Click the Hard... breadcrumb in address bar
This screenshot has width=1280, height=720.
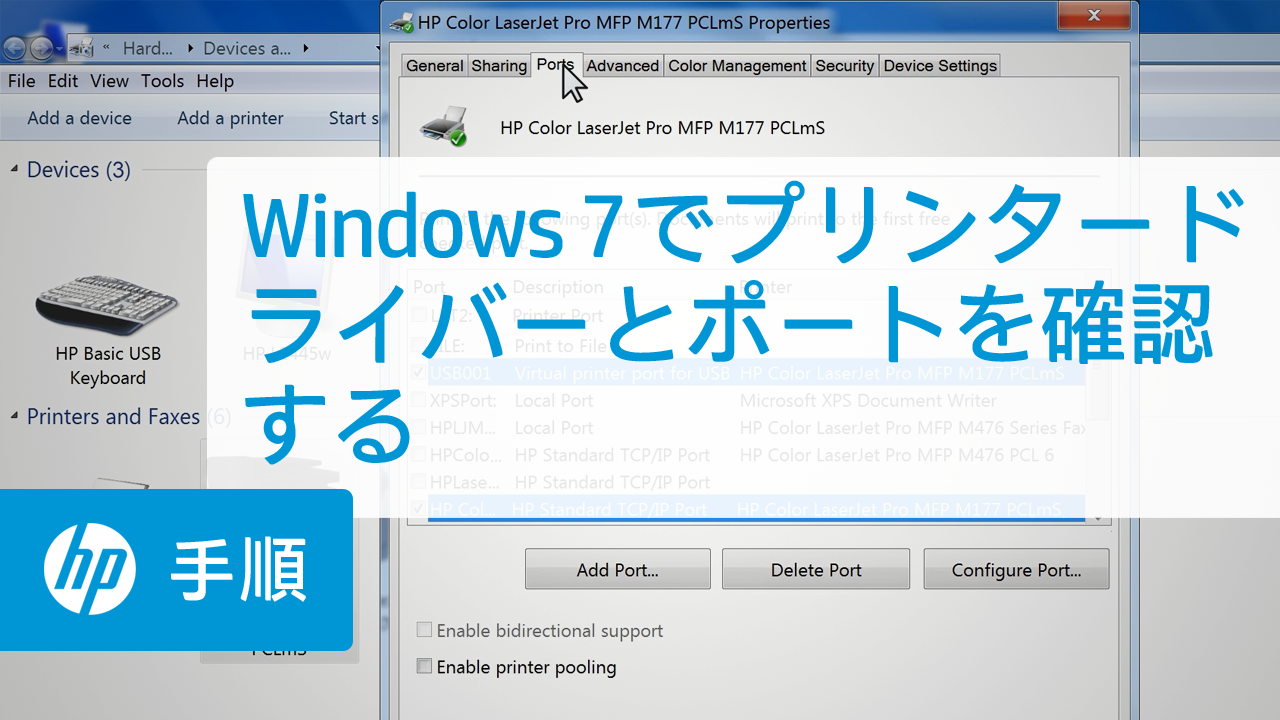pos(149,48)
